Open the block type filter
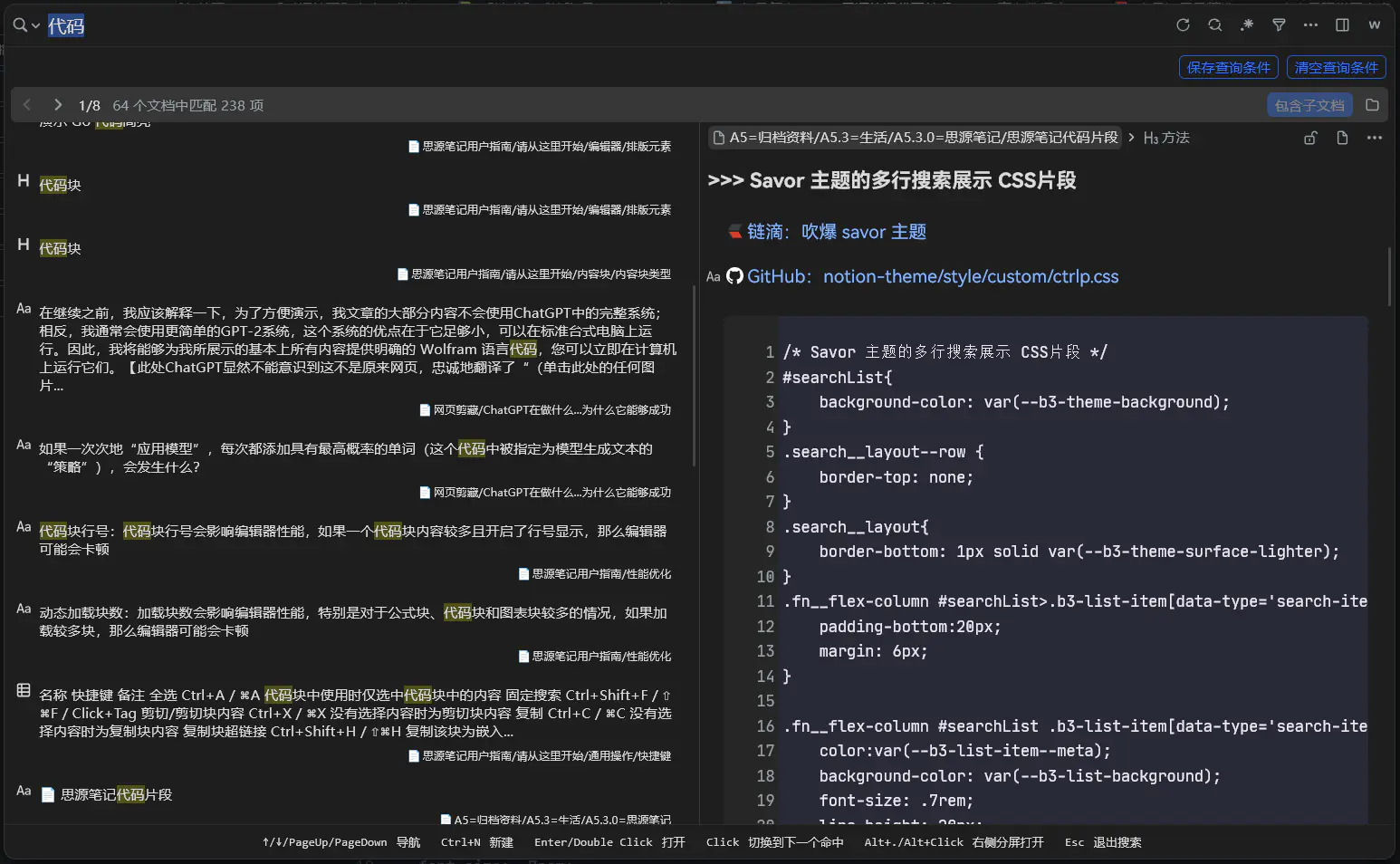The image size is (1400, 864). tap(1279, 25)
